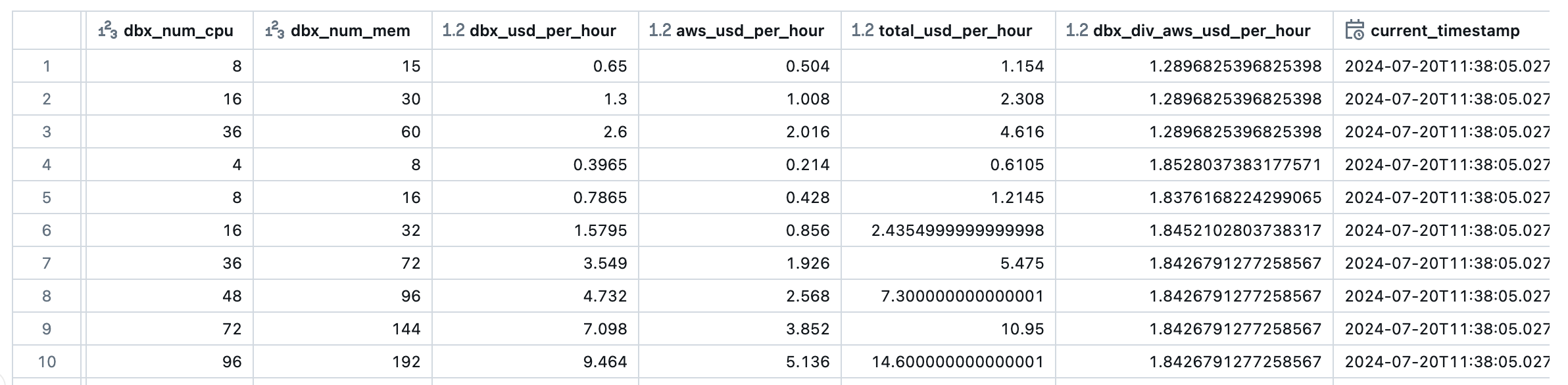1568x385 pixels.
Task: Select row number 4
Action: 47,164
